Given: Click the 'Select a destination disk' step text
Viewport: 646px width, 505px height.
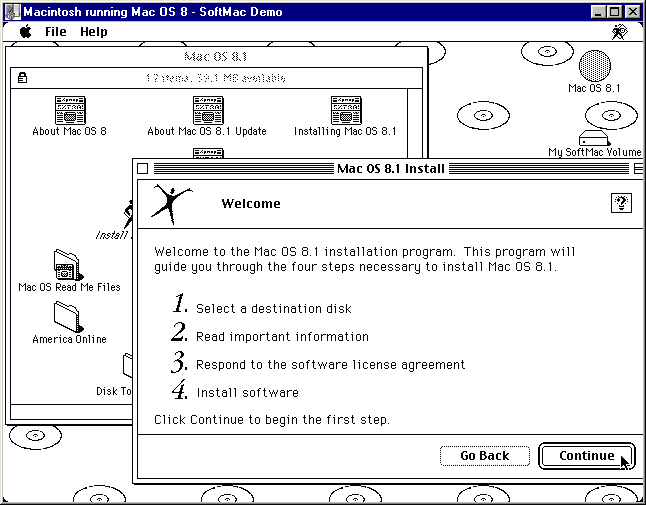Looking at the screenshot, I should [x=274, y=309].
